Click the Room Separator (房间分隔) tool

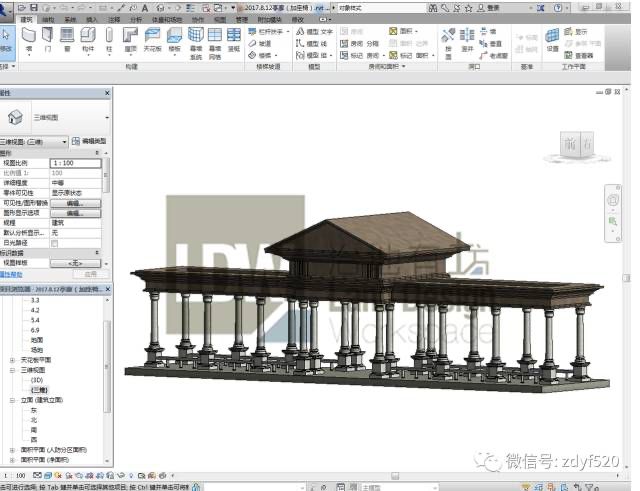point(360,43)
